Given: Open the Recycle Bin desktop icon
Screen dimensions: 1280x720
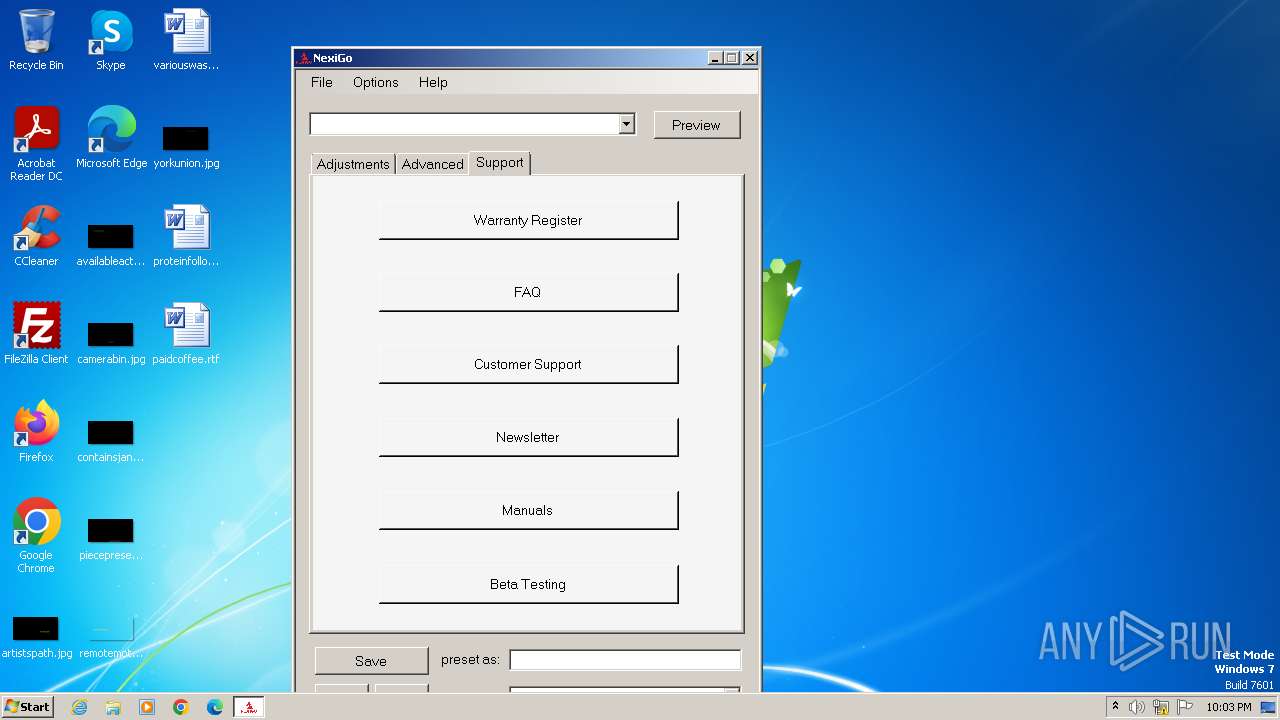Looking at the screenshot, I should tap(36, 40).
